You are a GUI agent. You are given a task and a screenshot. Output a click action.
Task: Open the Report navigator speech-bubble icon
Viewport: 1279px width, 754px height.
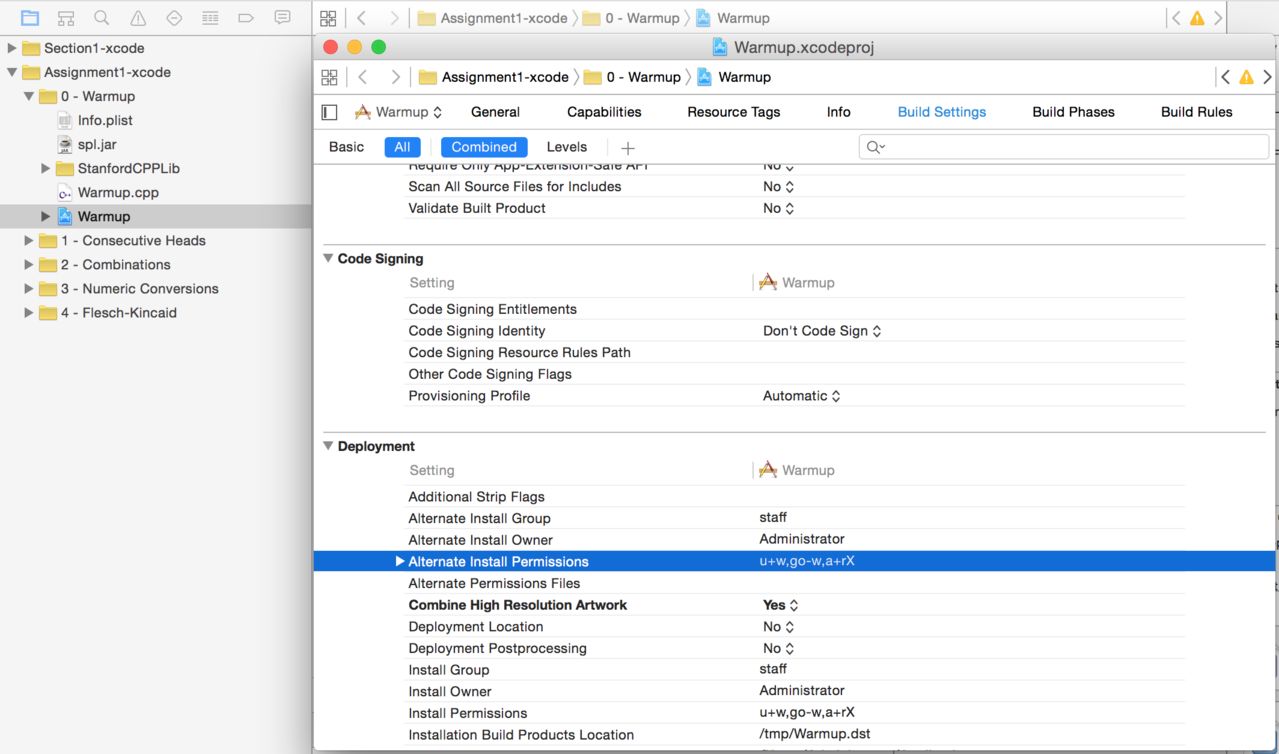[x=282, y=18]
